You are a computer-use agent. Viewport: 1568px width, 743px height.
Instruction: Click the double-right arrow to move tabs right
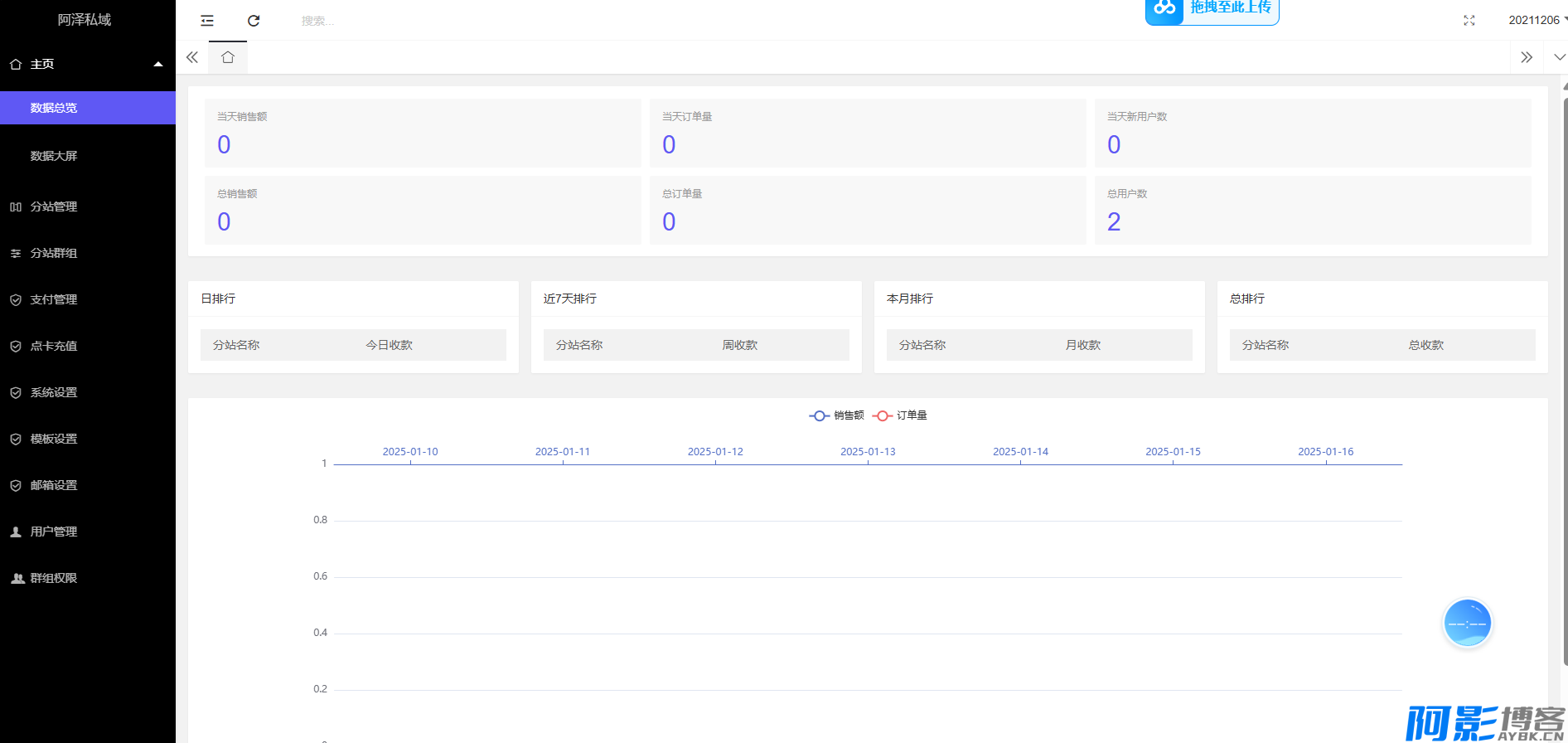pos(1527,57)
